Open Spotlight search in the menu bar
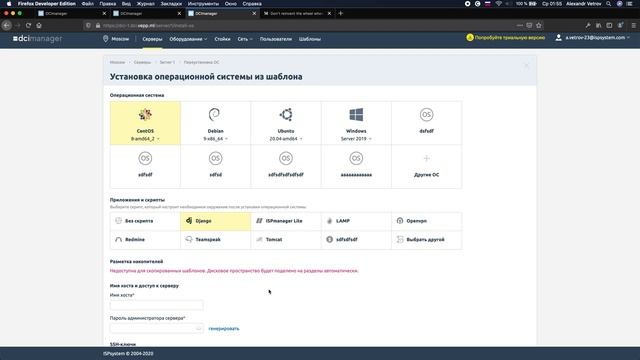The height and width of the screenshot is (360, 640). tap(609, 4)
